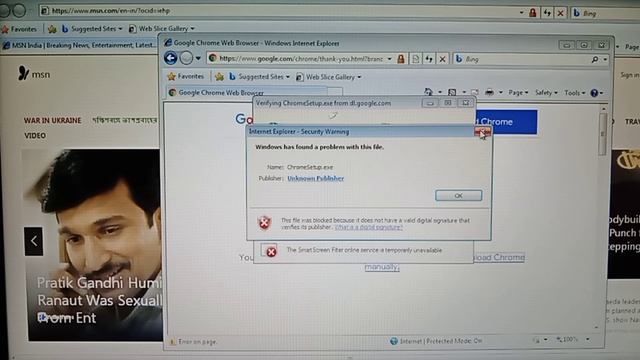
Task: Open Web Slice Gallery in the front window
Action: click(x=329, y=77)
